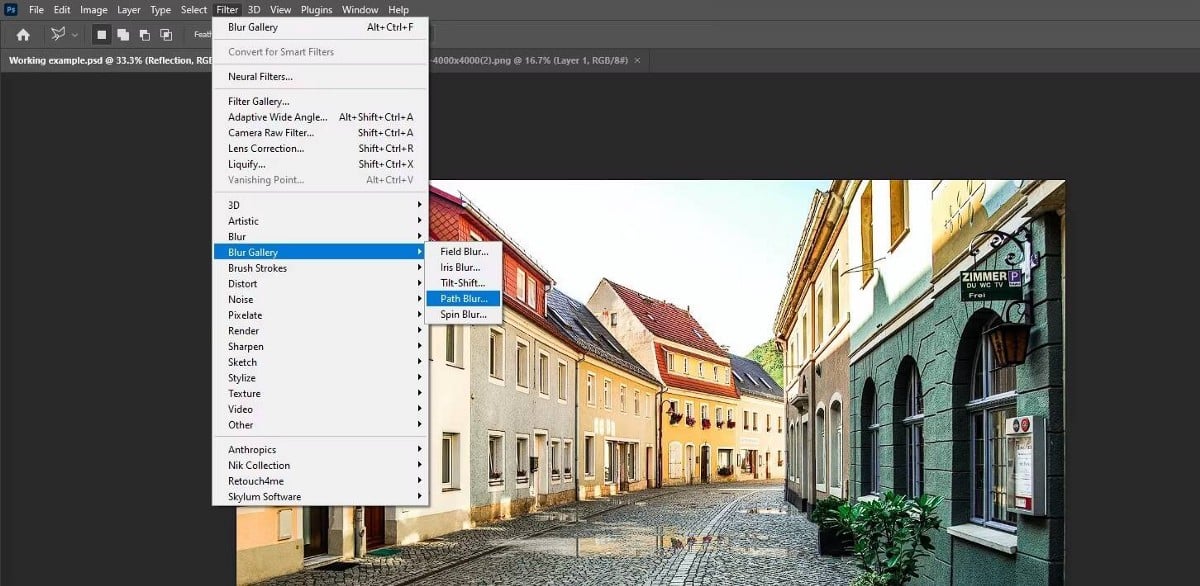Open the Window menu

tap(359, 9)
